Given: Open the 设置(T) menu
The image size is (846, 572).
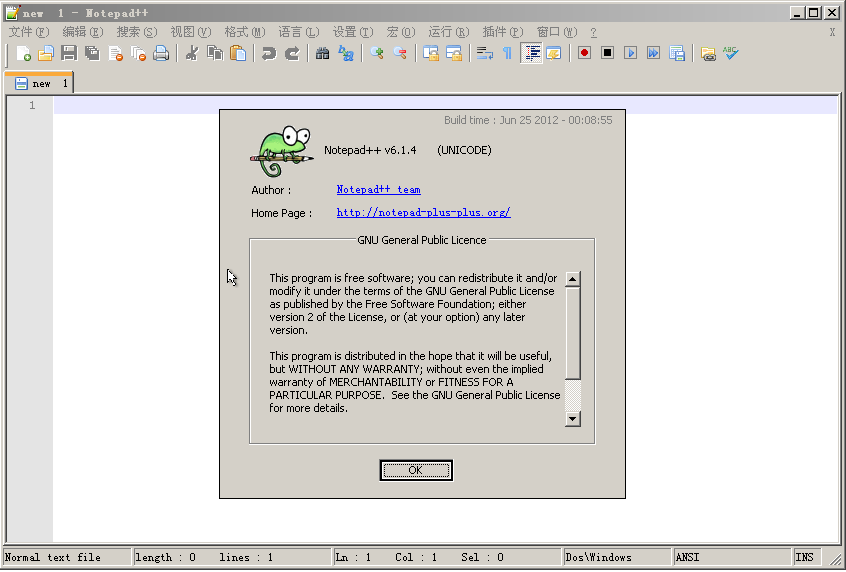Looking at the screenshot, I should pyautogui.click(x=353, y=32).
